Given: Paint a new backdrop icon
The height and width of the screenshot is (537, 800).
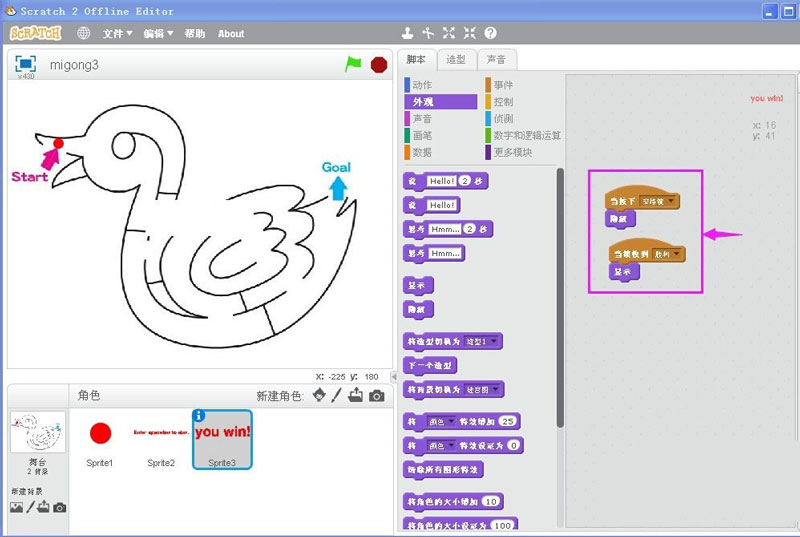Looking at the screenshot, I should tap(31, 506).
